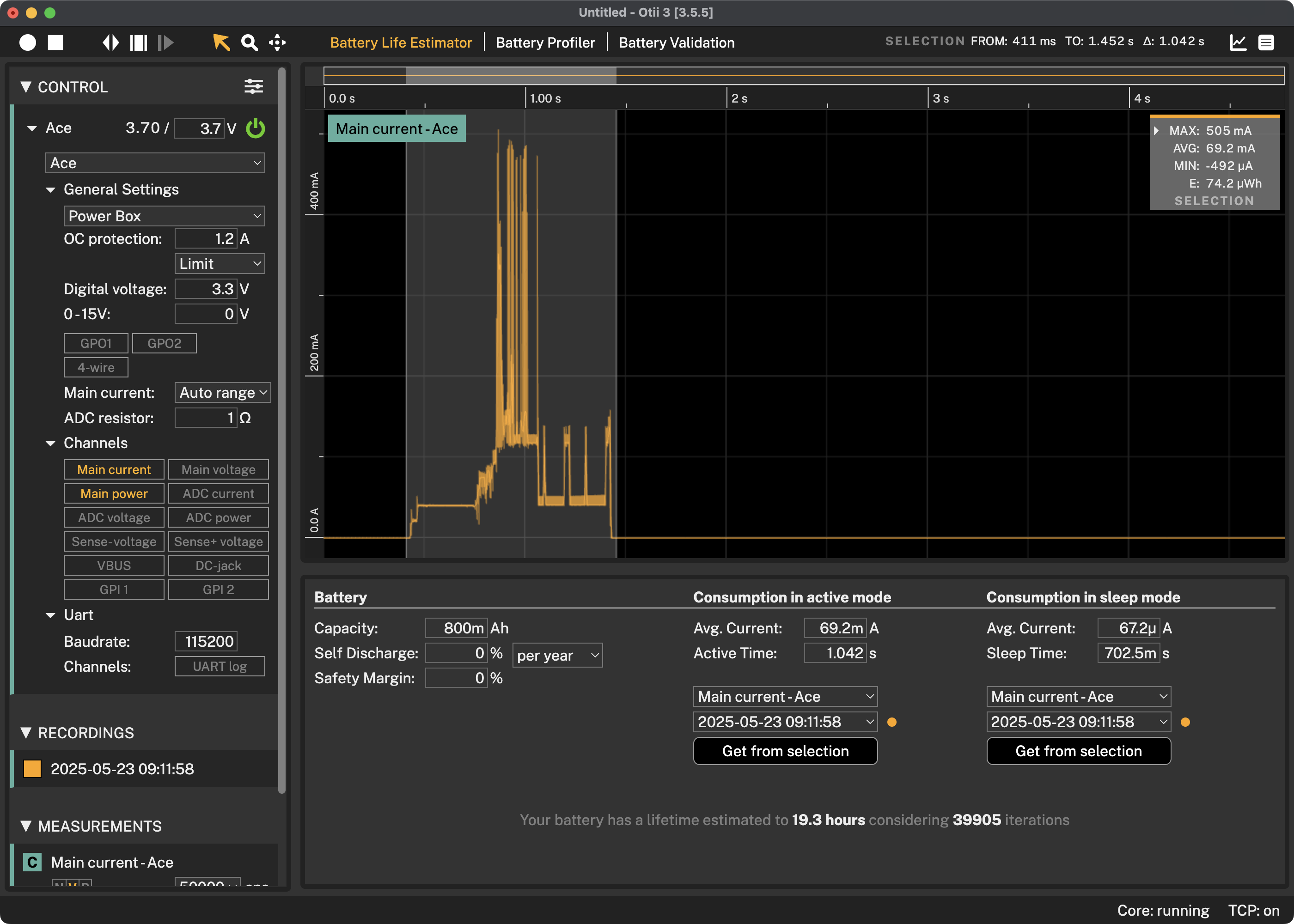The width and height of the screenshot is (1294, 924).
Task: Click the Main current - Ace graph label
Action: tap(397, 128)
